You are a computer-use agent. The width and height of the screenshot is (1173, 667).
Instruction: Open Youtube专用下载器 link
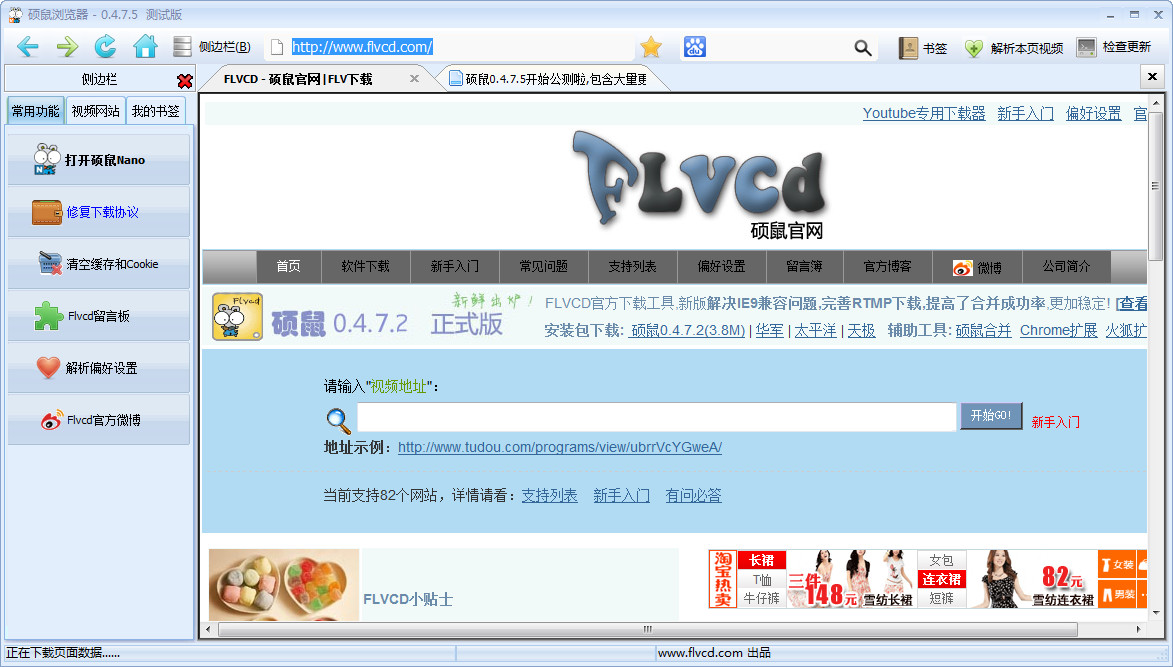pos(924,113)
